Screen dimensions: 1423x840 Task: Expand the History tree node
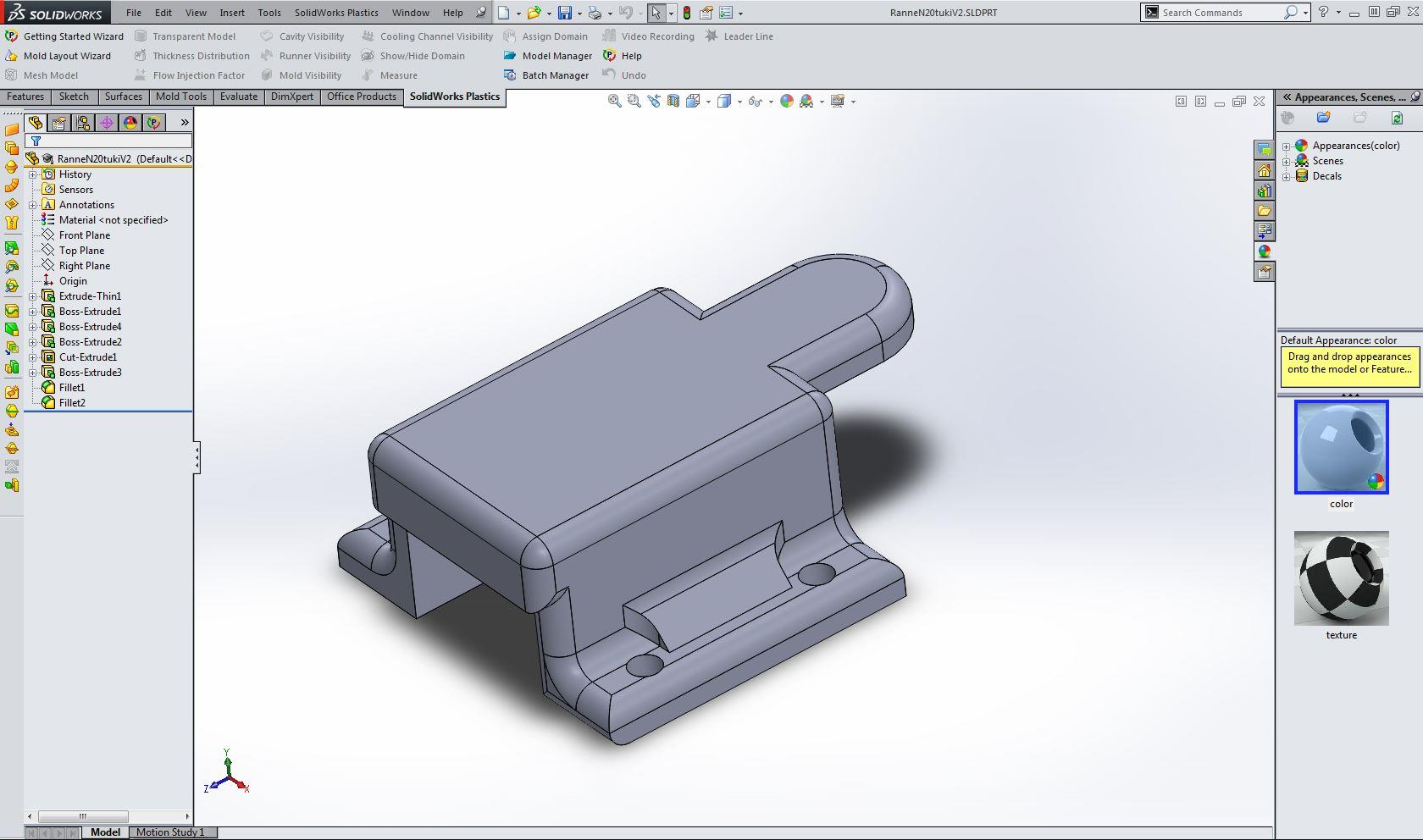click(x=33, y=174)
